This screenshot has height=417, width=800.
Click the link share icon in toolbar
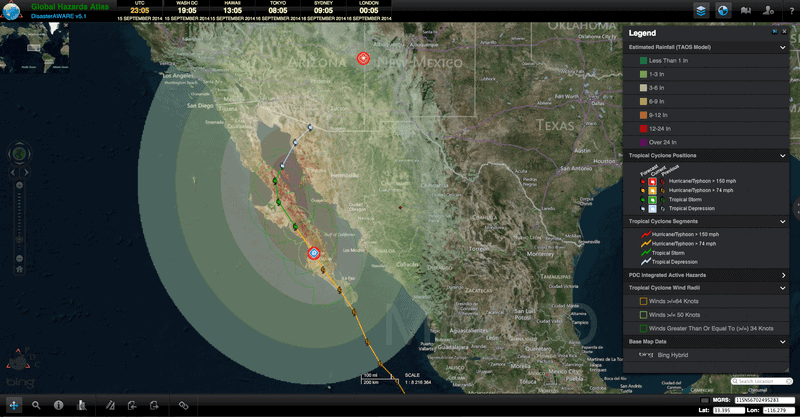coord(183,405)
